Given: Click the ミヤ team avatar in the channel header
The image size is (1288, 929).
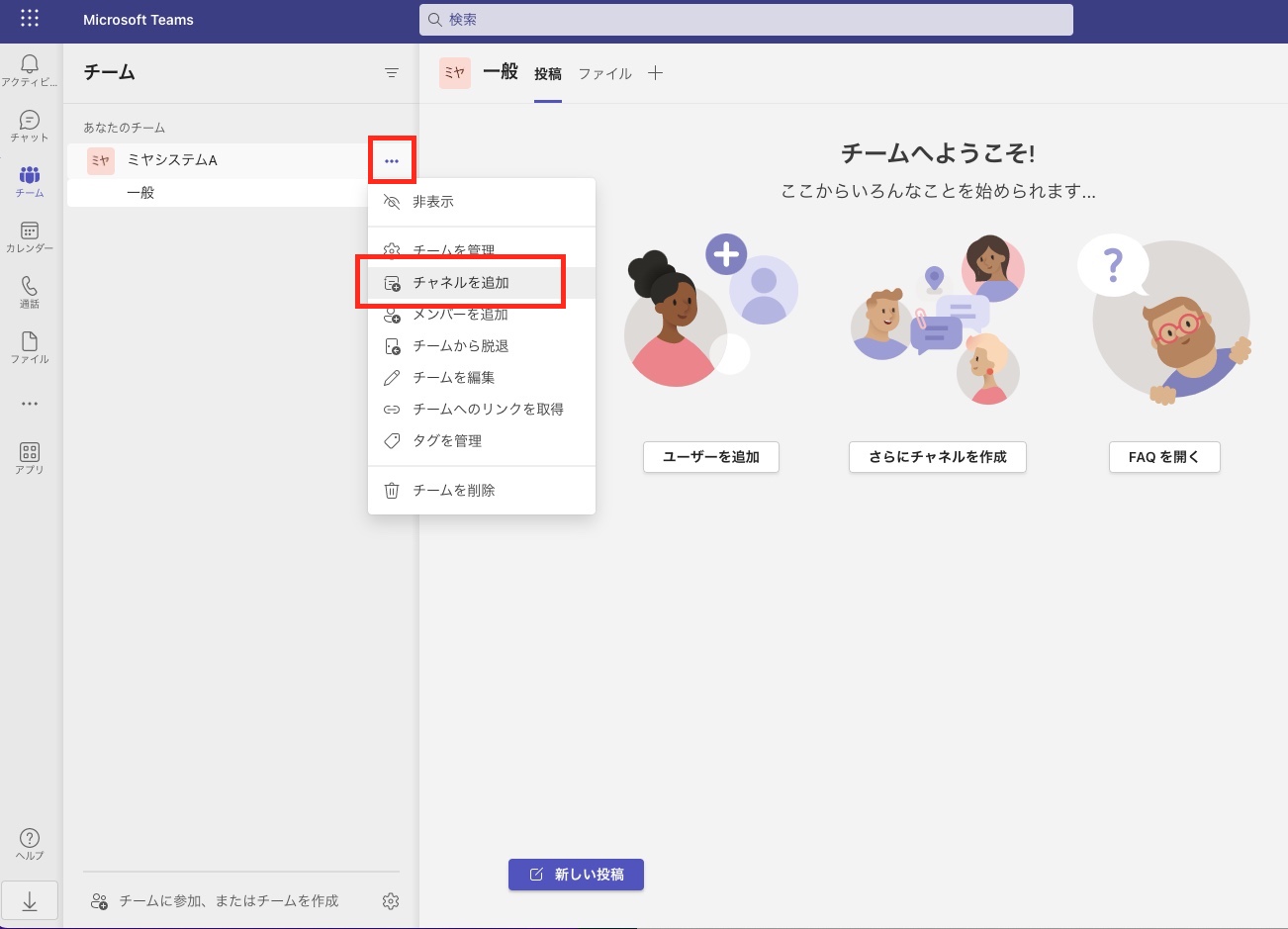Looking at the screenshot, I should (x=455, y=72).
